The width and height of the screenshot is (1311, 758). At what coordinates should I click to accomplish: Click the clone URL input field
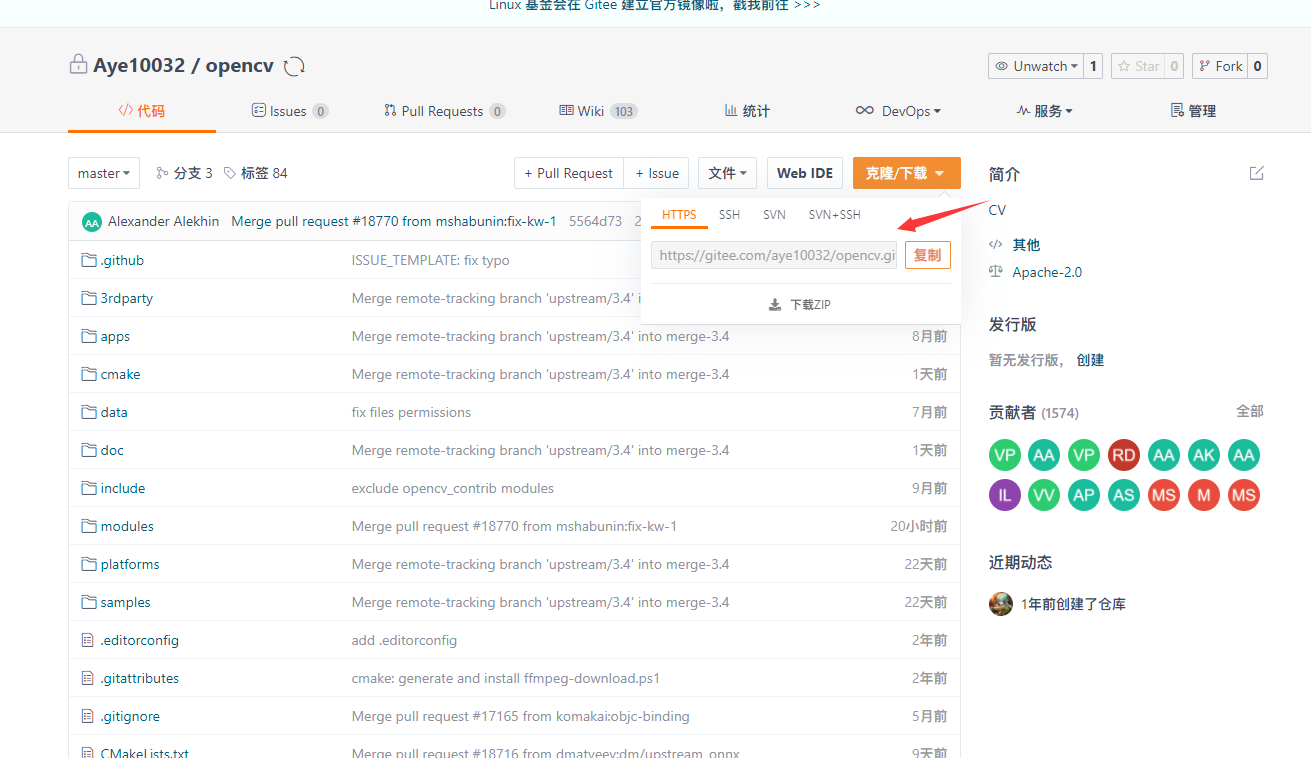[x=774, y=255]
